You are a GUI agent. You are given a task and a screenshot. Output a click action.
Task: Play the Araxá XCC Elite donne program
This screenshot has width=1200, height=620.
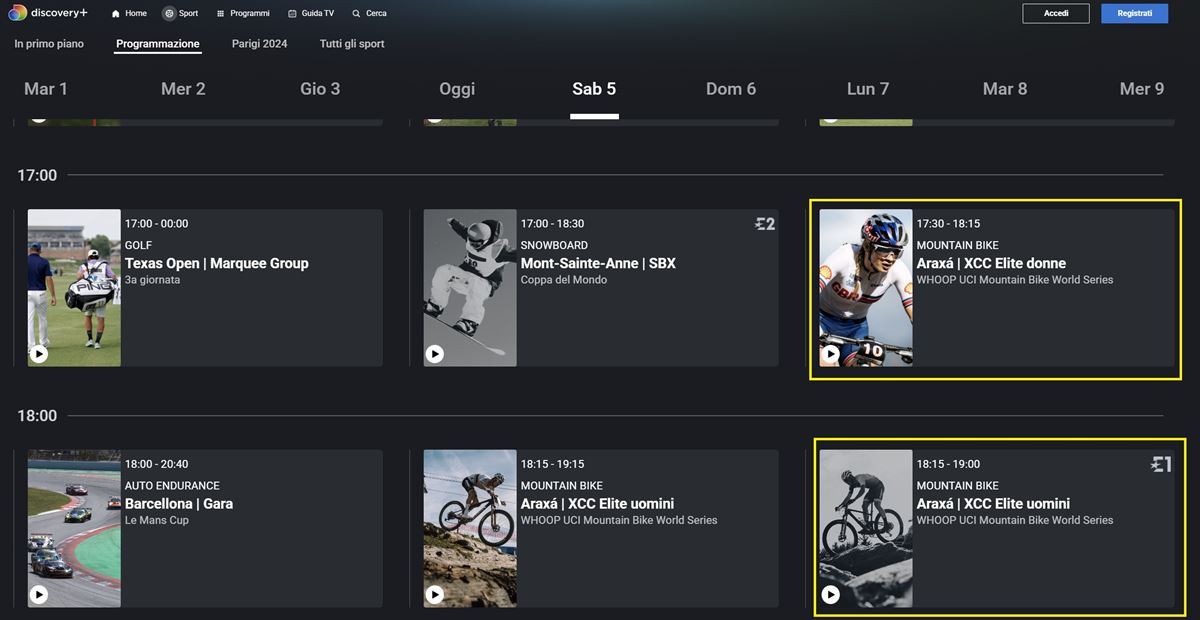(x=831, y=353)
